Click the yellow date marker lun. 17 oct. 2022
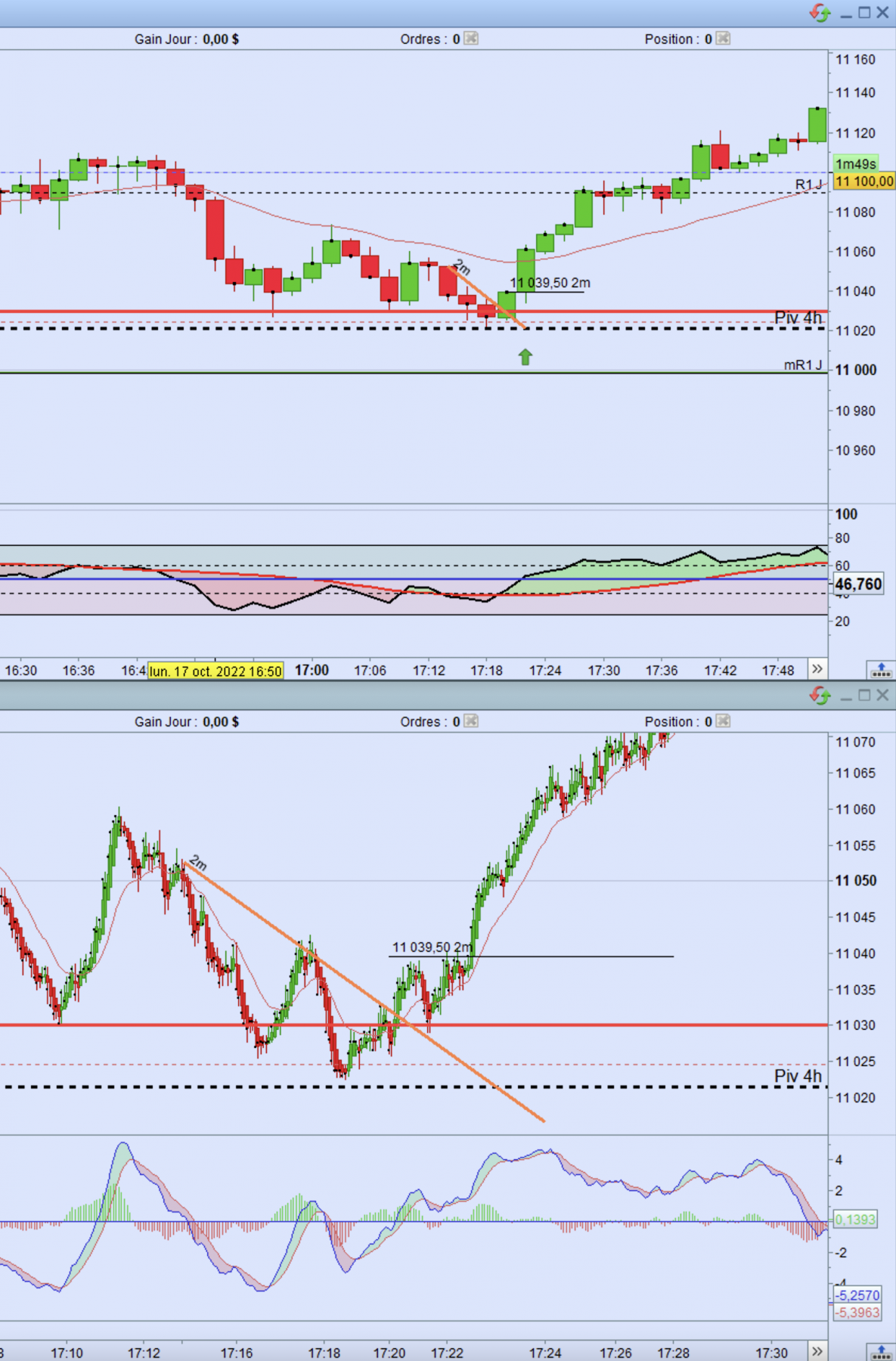The image size is (896, 1361). coord(215,671)
